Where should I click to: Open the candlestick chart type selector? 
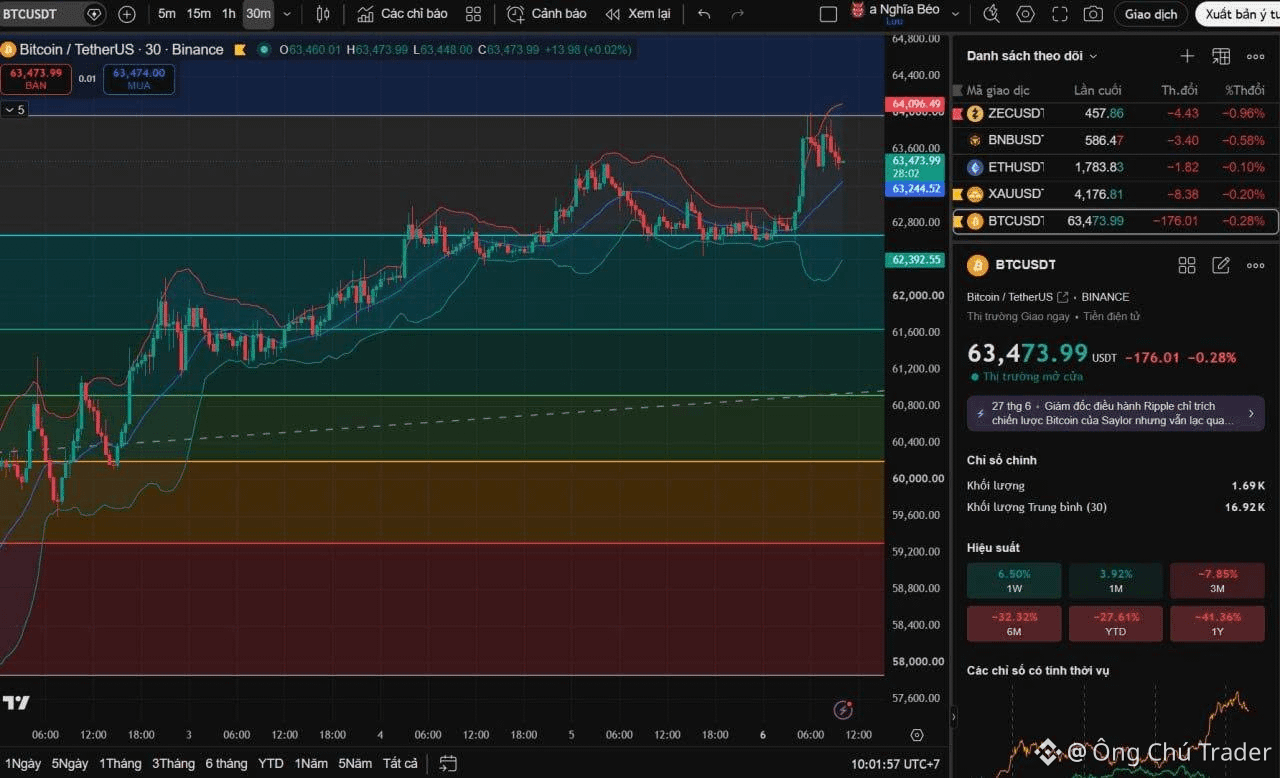pos(323,14)
